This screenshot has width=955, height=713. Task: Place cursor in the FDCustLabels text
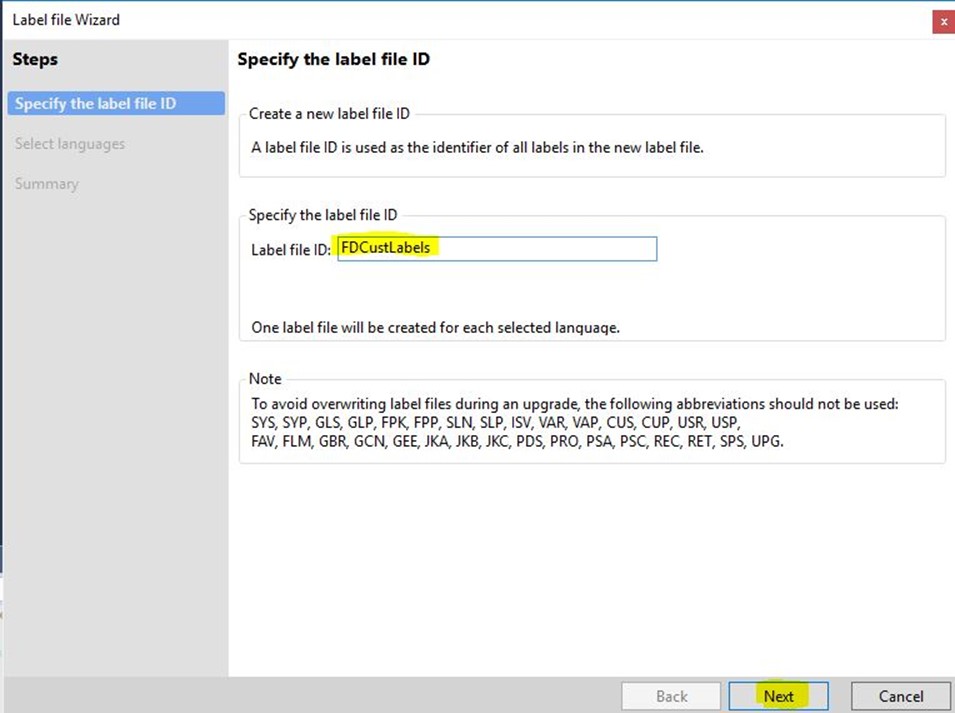(386, 247)
